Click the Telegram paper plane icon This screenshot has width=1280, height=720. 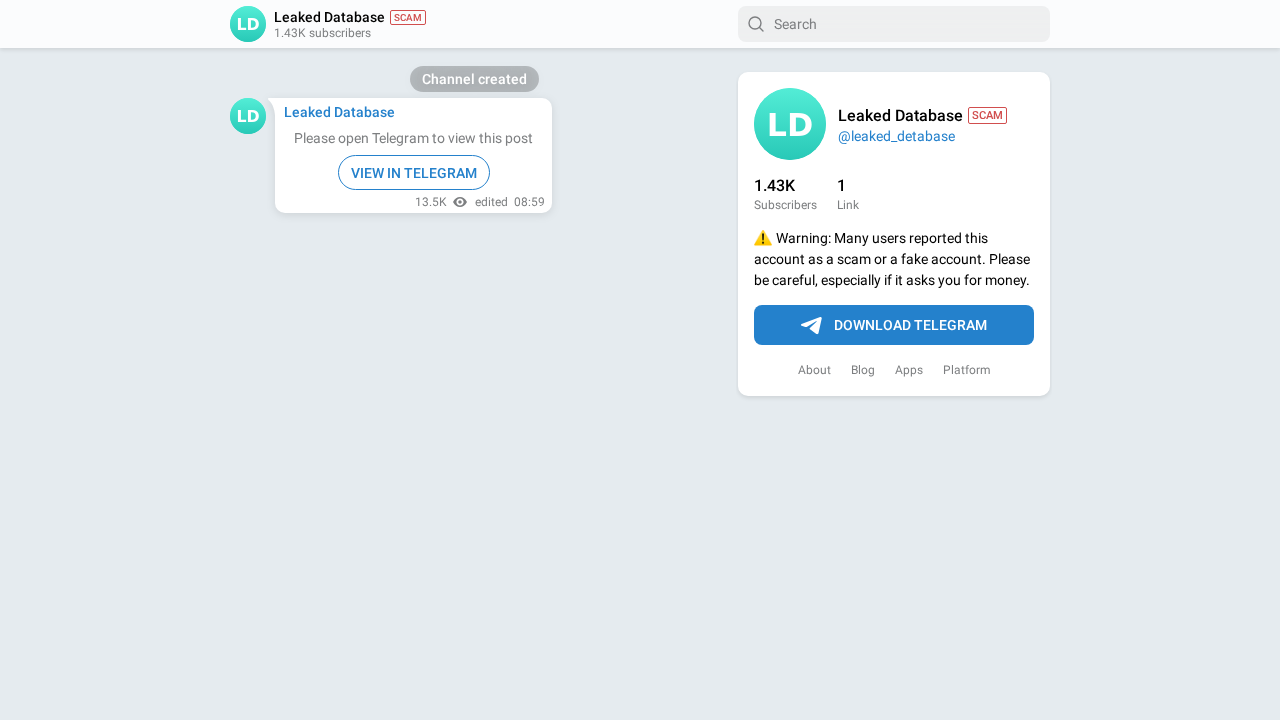(x=811, y=325)
